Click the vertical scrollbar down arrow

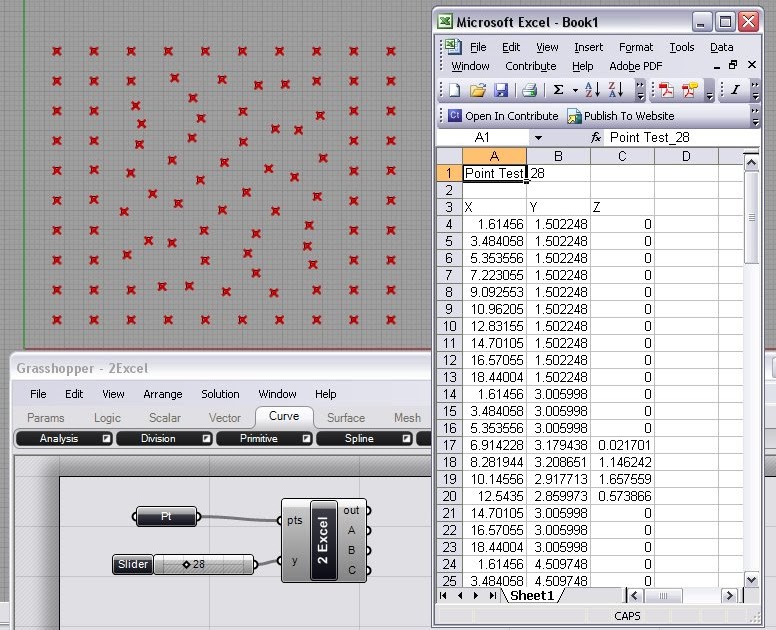[751, 579]
